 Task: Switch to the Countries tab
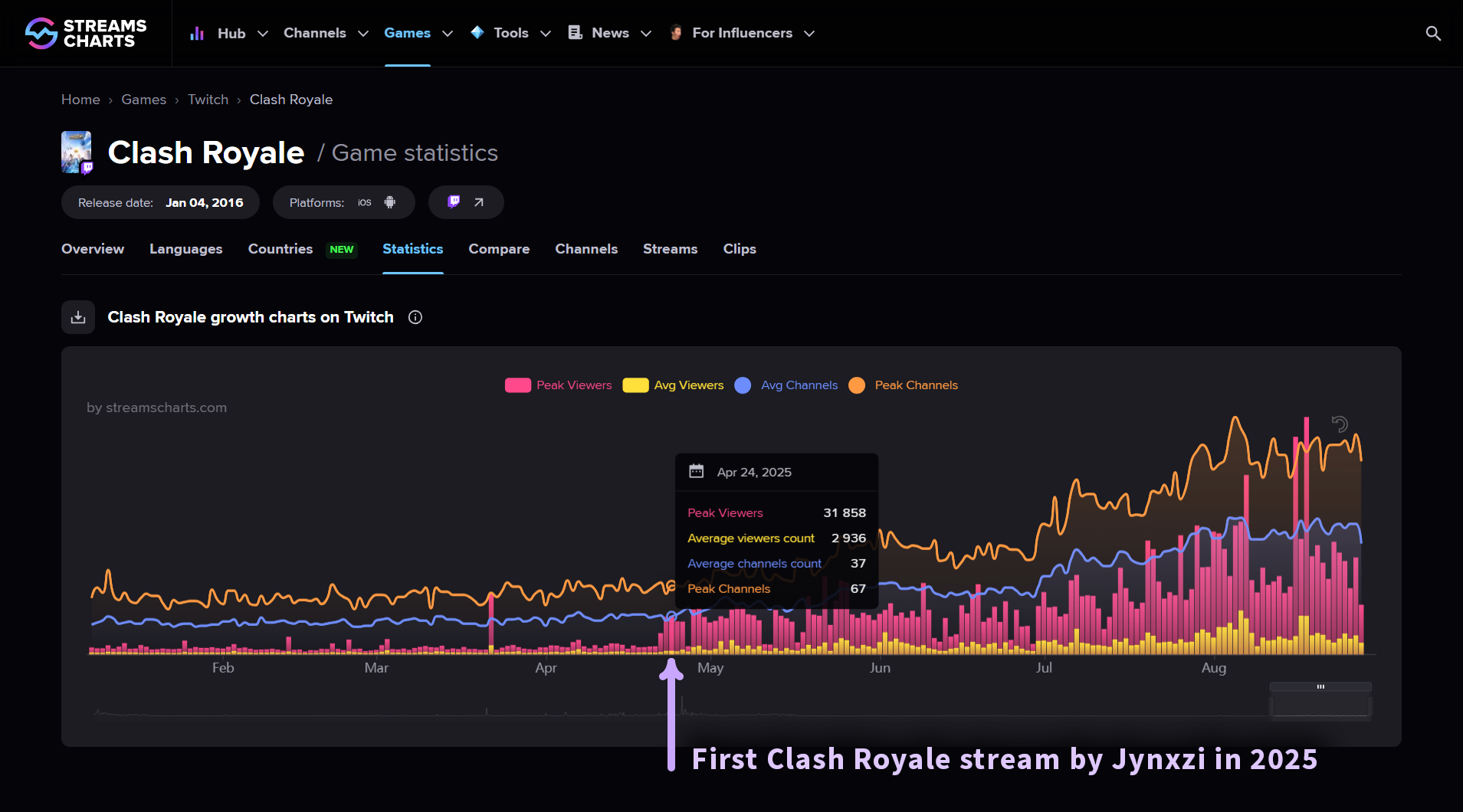(280, 249)
